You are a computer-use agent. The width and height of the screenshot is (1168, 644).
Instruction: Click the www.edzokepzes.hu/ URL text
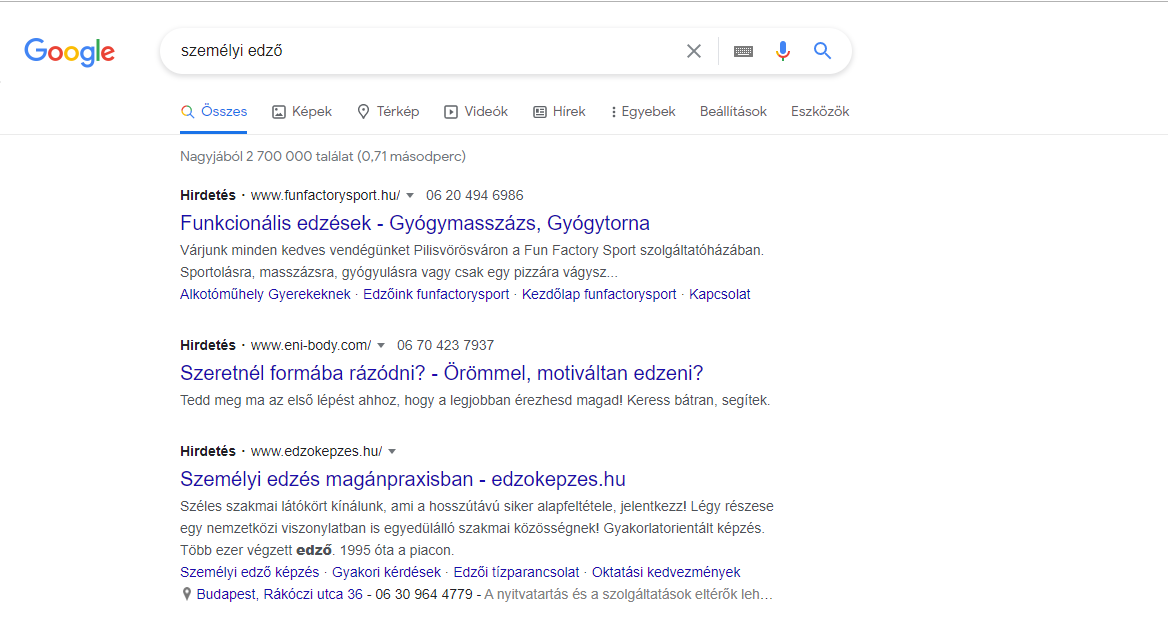(x=317, y=452)
